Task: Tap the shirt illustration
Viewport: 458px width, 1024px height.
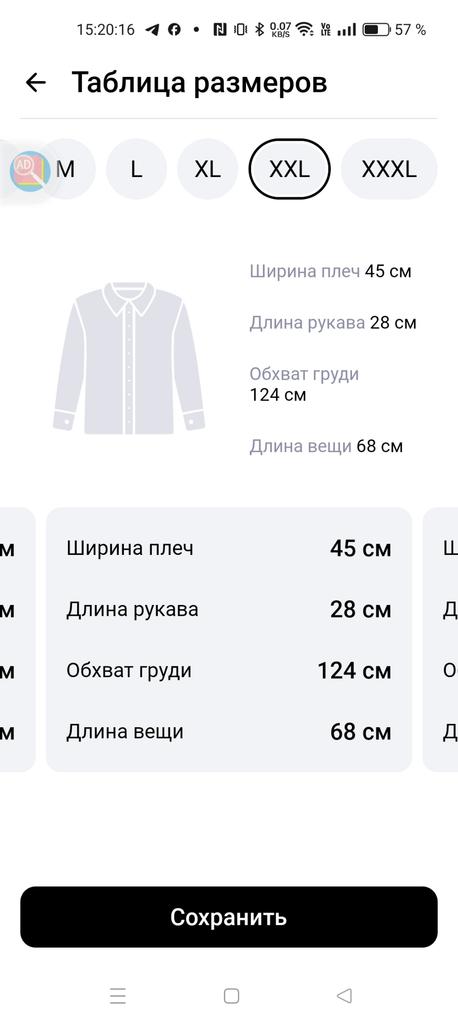Action: tap(129, 358)
